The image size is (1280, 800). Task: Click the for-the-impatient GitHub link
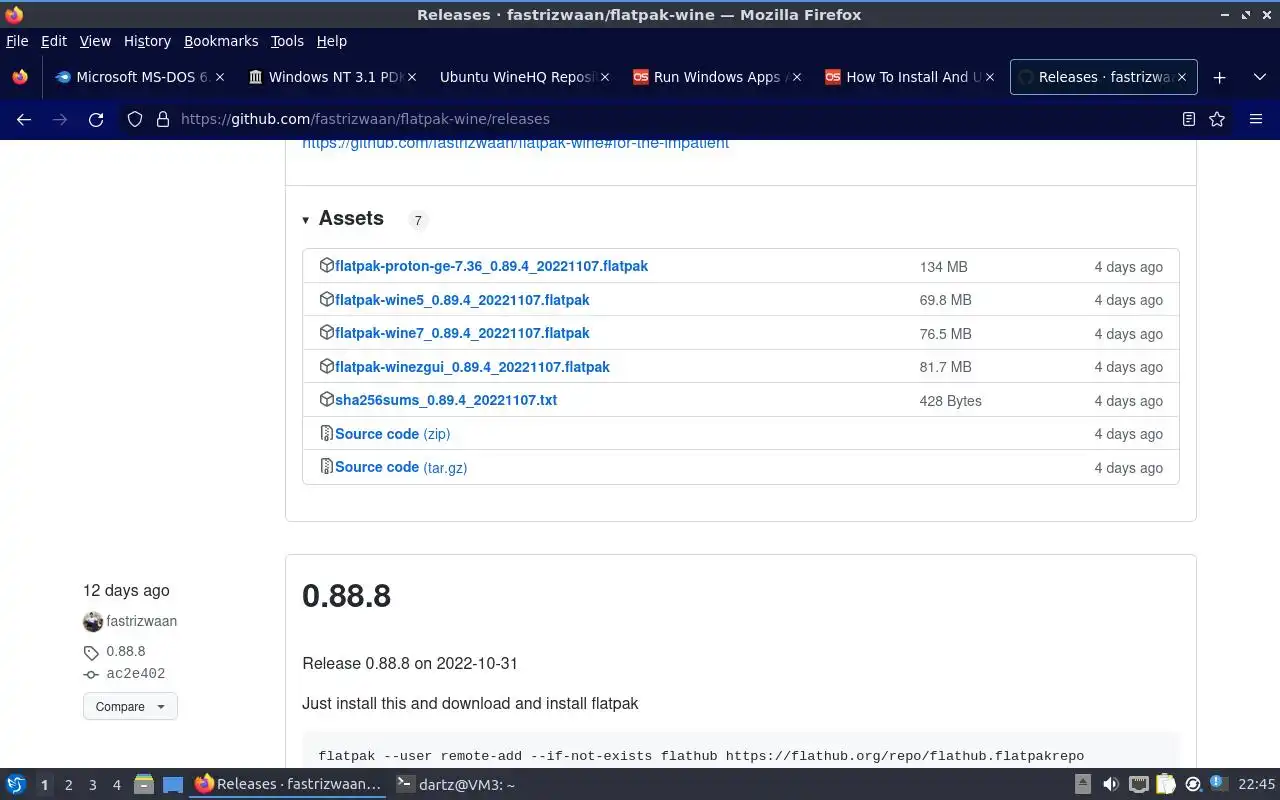[515, 144]
